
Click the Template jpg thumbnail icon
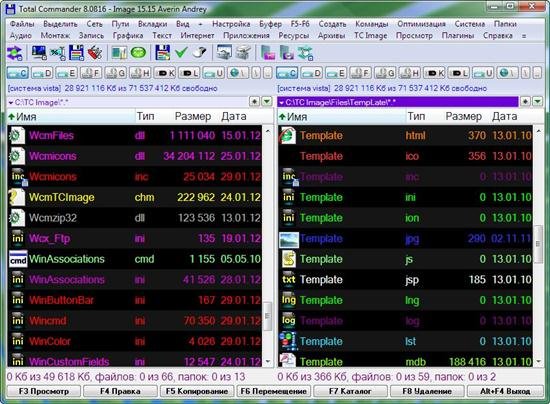289,240
